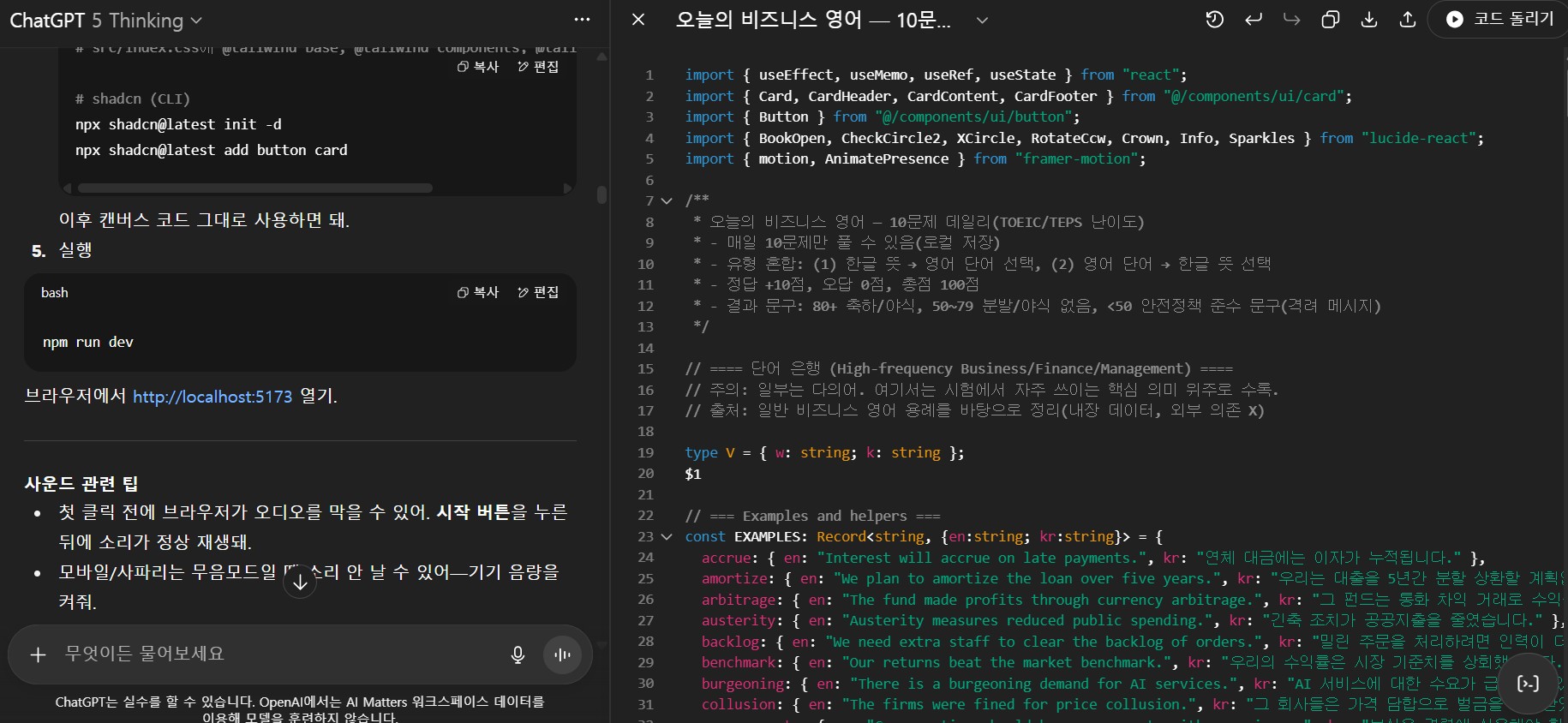Viewport: 1568px width, 723px height.
Task: Collapse the comment block at line 7
Action: [667, 200]
